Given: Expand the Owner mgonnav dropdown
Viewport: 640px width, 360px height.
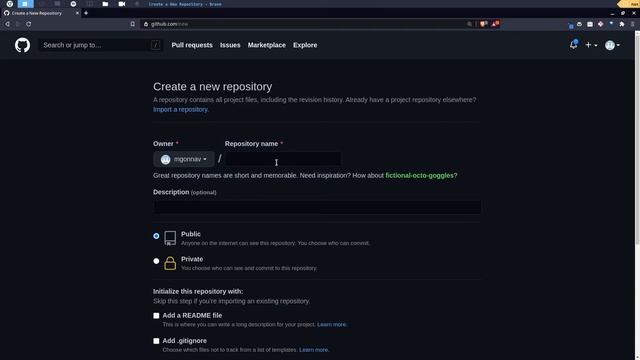Looking at the screenshot, I should pyautogui.click(x=184, y=159).
